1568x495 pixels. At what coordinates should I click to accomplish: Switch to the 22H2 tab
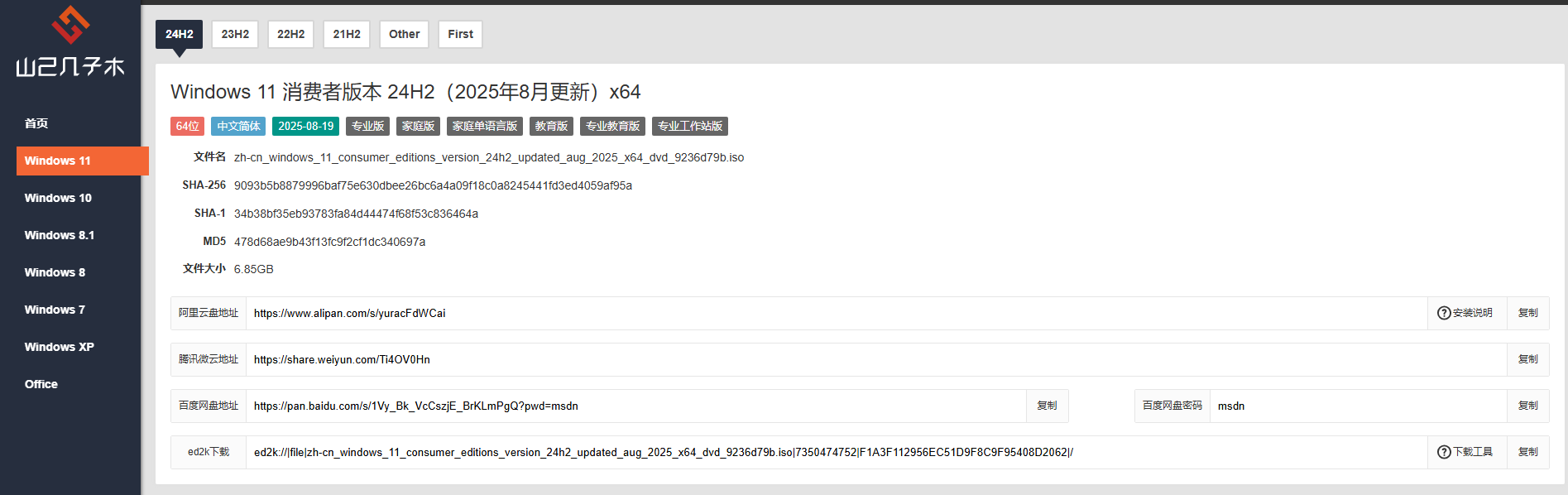pyautogui.click(x=290, y=34)
